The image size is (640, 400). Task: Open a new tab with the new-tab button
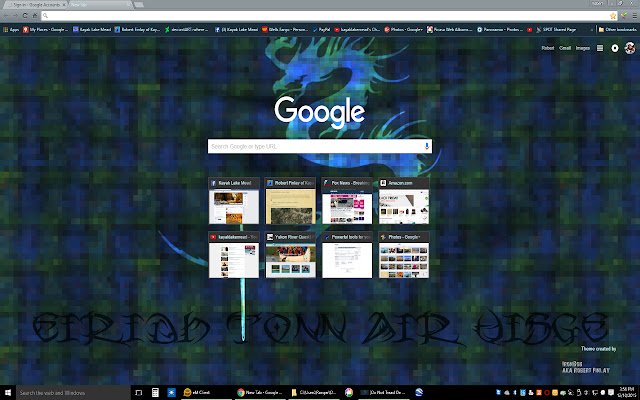tap(139, 5)
